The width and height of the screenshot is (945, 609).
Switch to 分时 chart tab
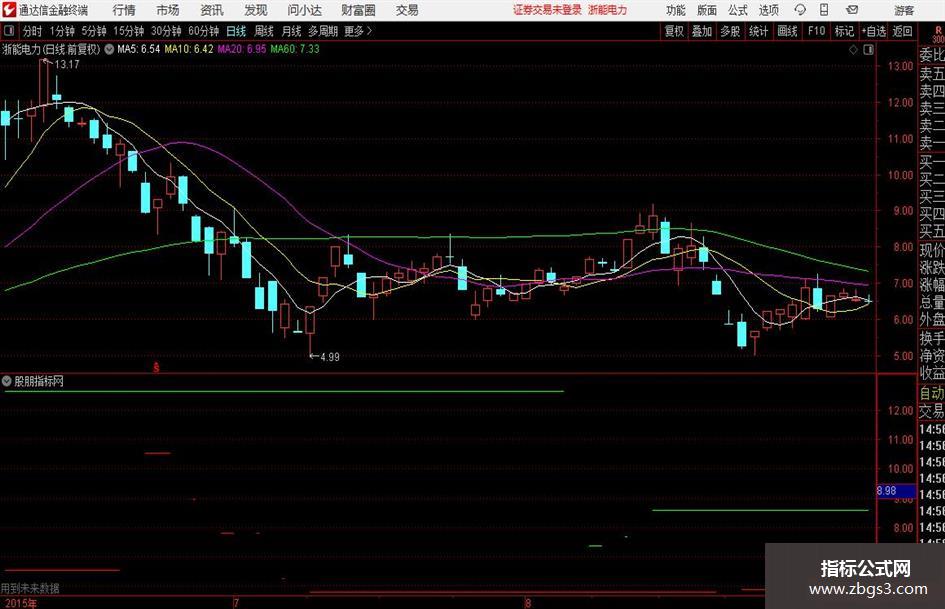tap(32, 31)
